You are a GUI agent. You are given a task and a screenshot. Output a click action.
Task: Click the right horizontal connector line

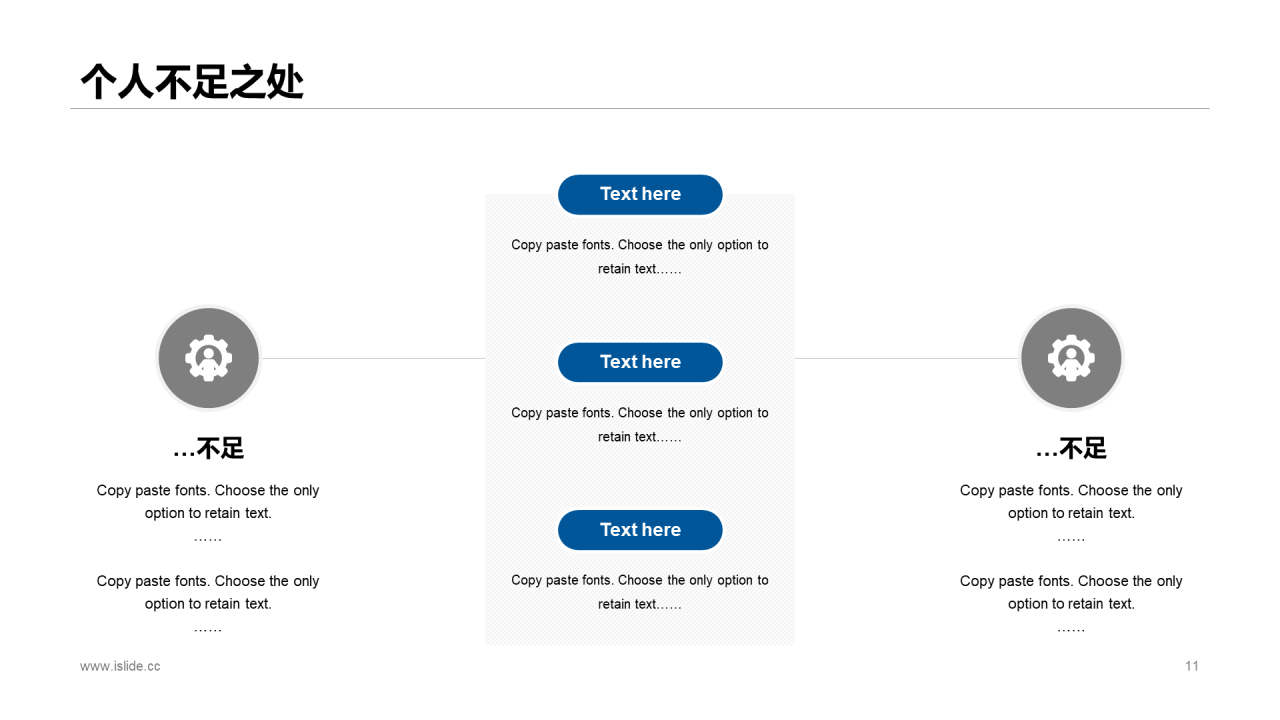907,358
